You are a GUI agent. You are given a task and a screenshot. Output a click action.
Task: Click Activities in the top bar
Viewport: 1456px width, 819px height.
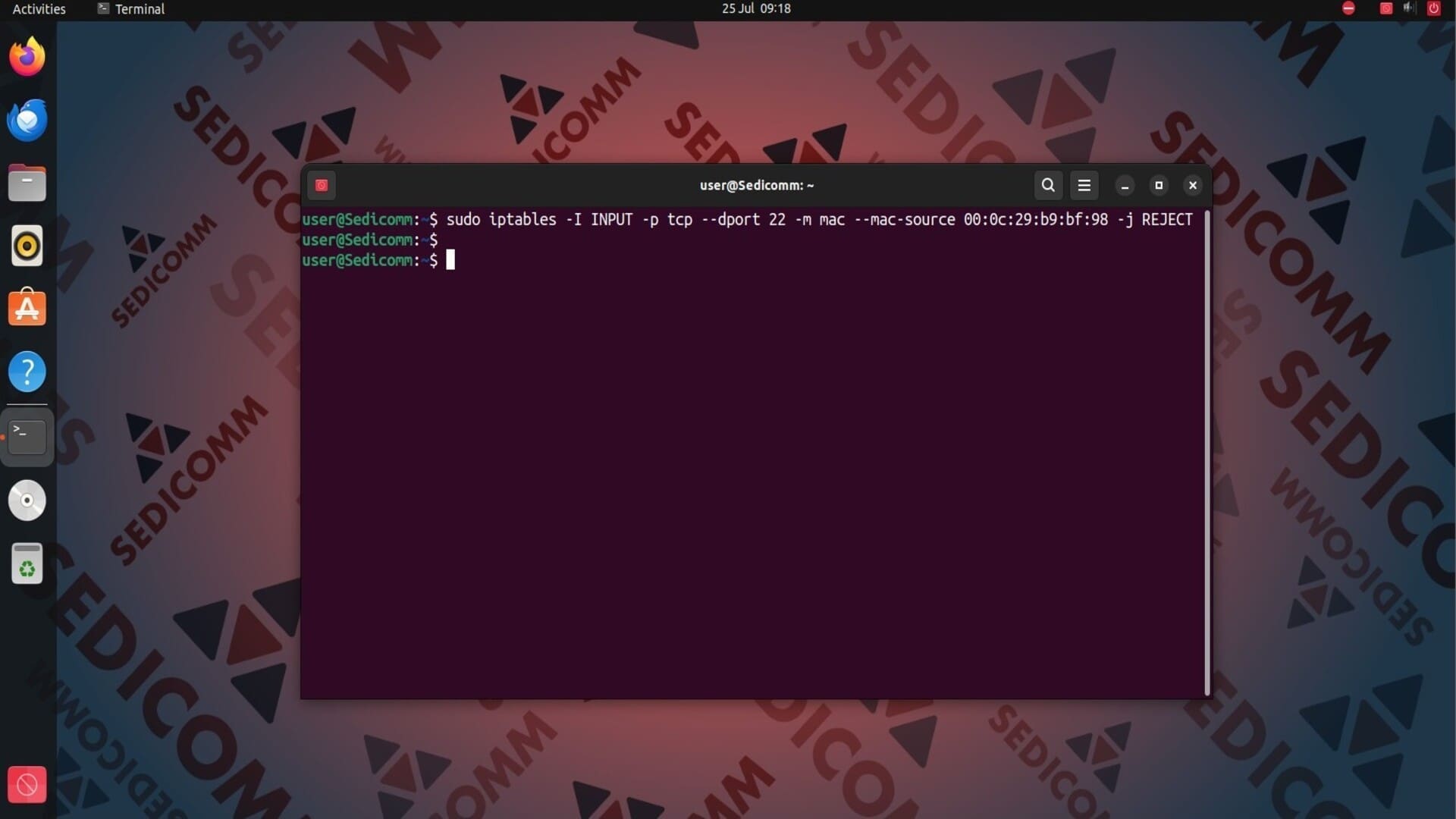pyautogui.click(x=39, y=9)
